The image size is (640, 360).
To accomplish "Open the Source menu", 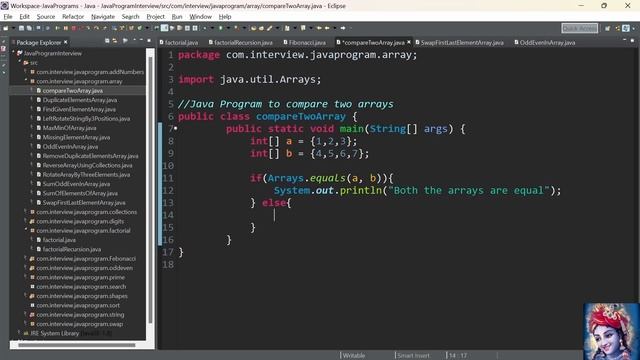I will click(x=46, y=17).
